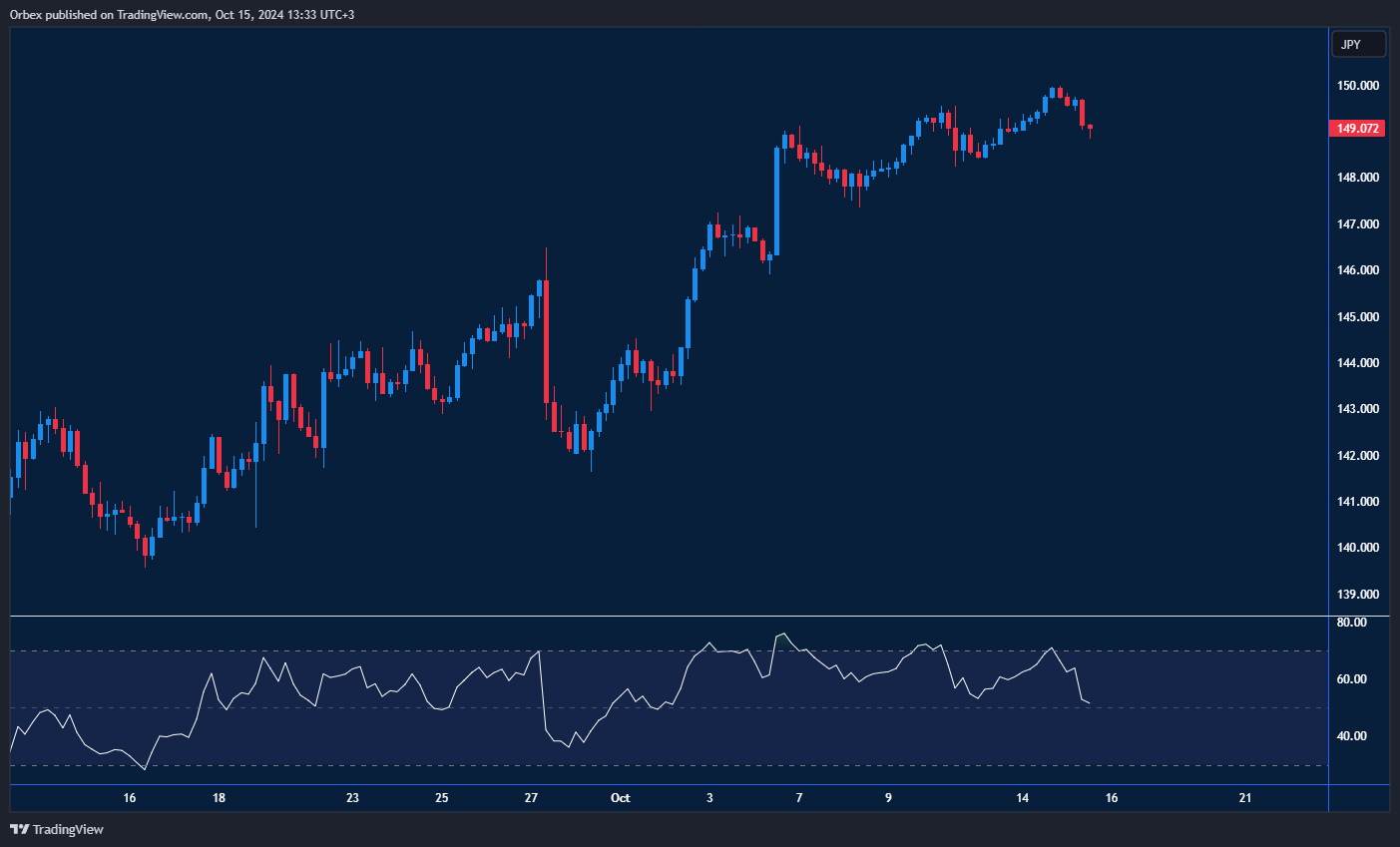Image resolution: width=1400 pixels, height=847 pixels.
Task: Grab the divider between price and RSI panes
Action: (x=669, y=617)
